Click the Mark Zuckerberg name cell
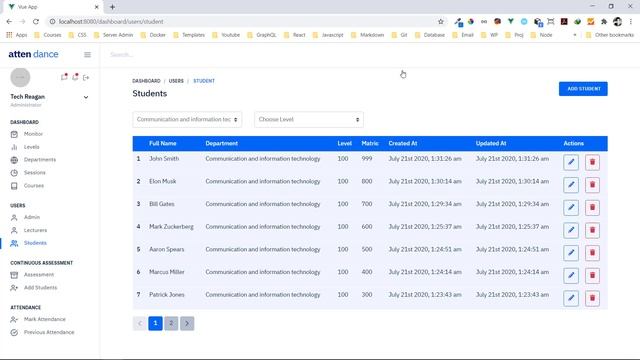Viewport: 640px width, 360px height. 171,227
